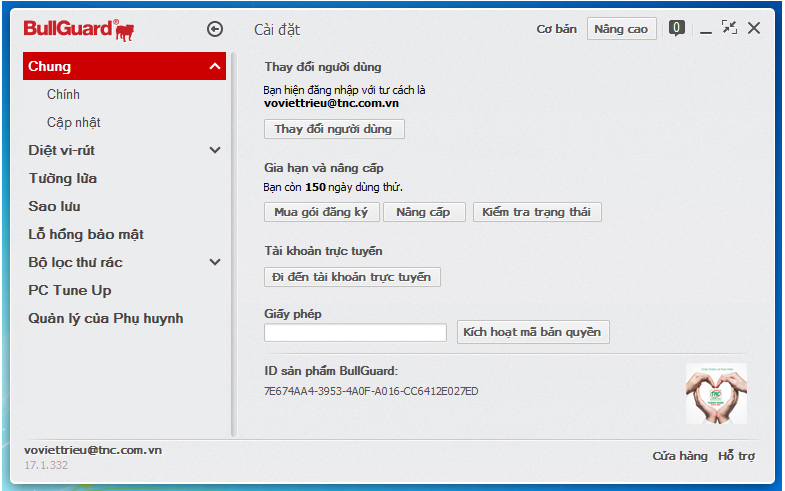The height and width of the screenshot is (491, 785).
Task: Switch to Nâng cao mode
Action: [x=621, y=29]
